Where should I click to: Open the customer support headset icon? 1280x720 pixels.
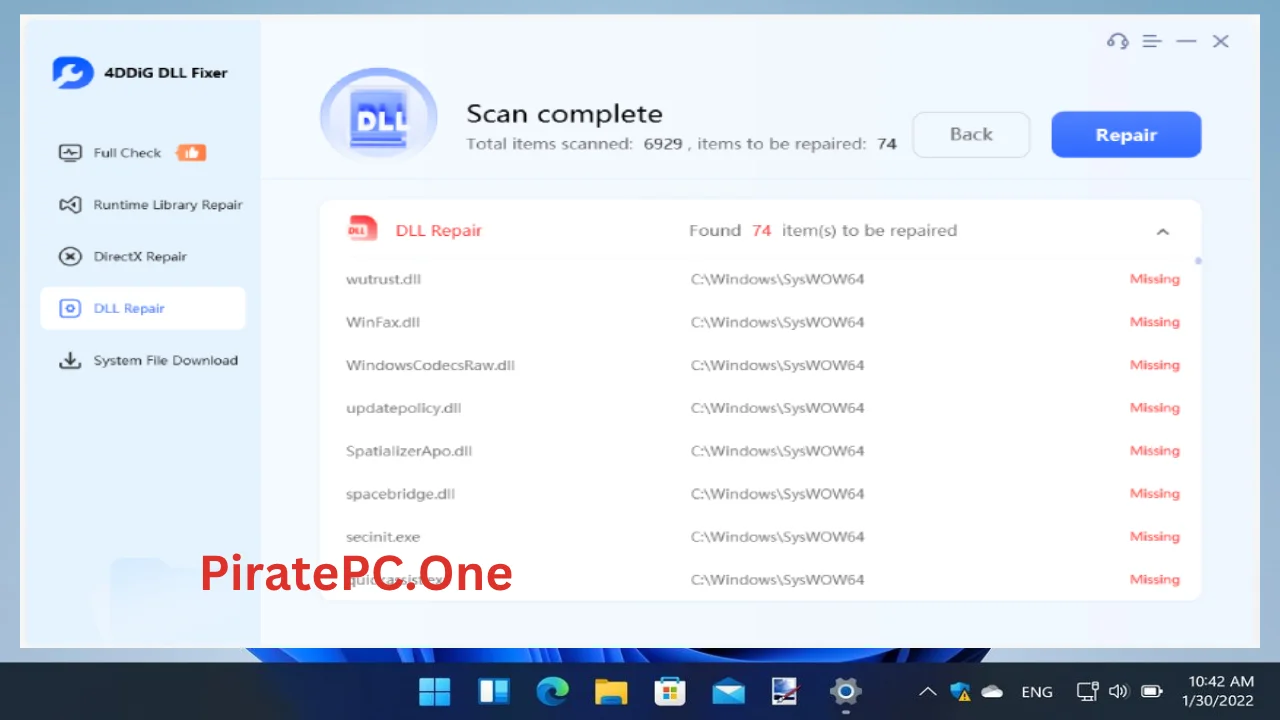click(1117, 41)
